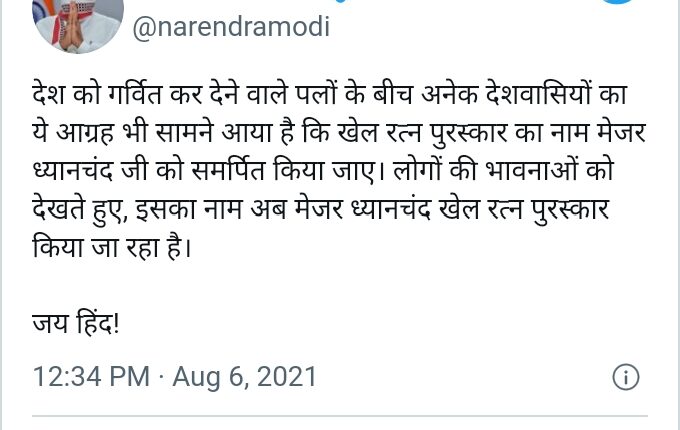Click the Aug 6, 2021 date
The image size is (680, 430).
pos(245,377)
